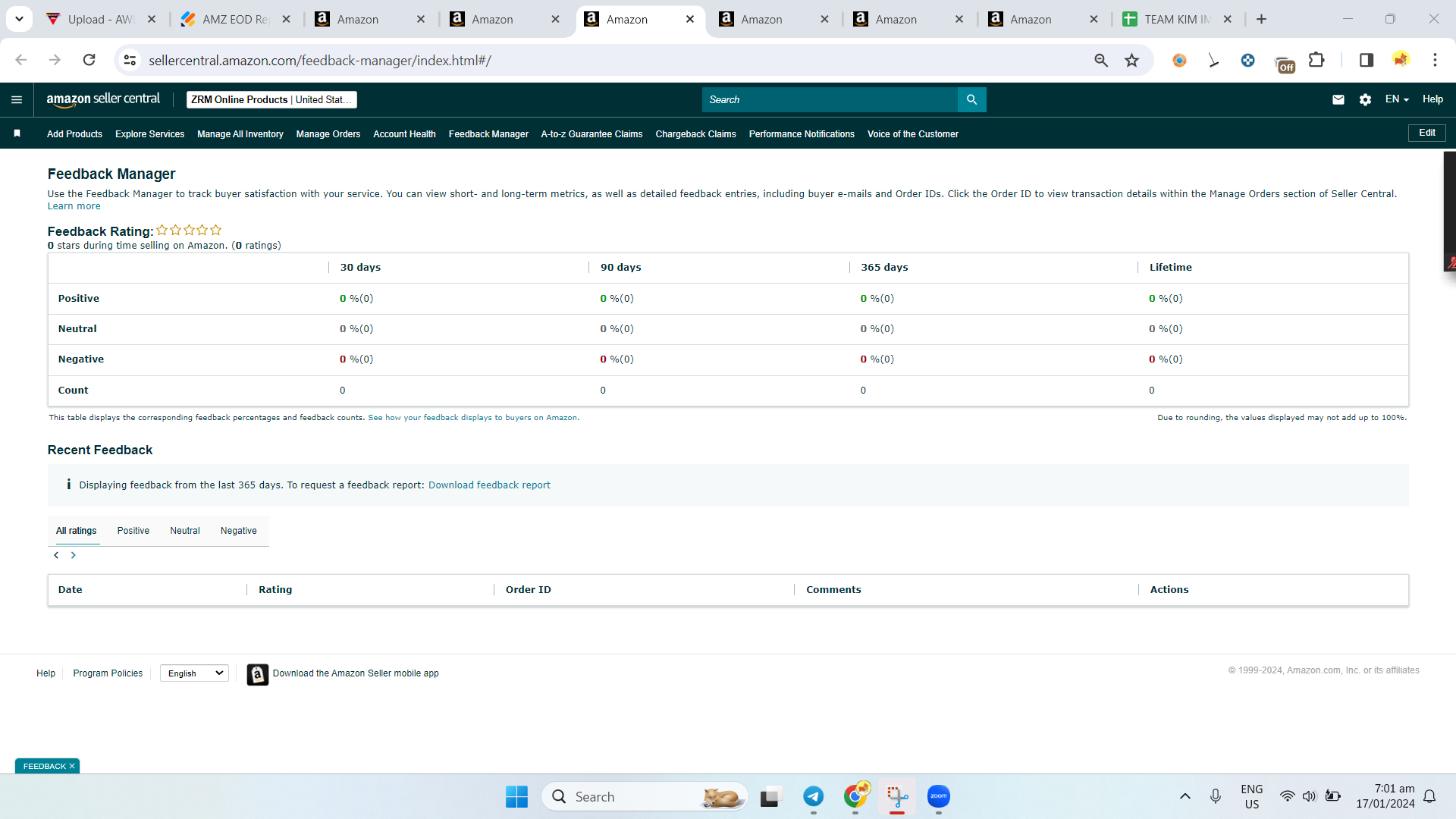
Task: Select the Neutral feedback tab
Action: (185, 531)
